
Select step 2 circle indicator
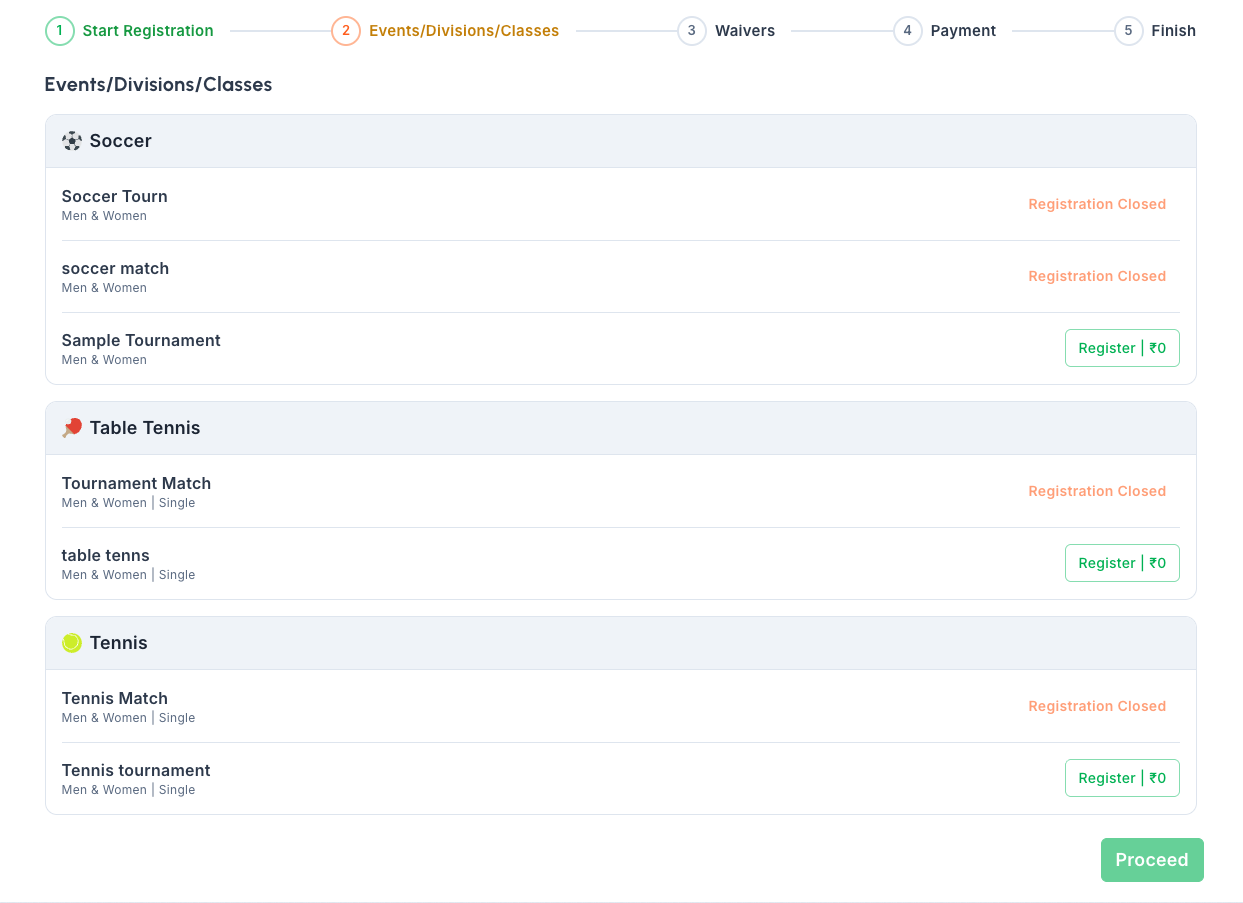tap(346, 31)
